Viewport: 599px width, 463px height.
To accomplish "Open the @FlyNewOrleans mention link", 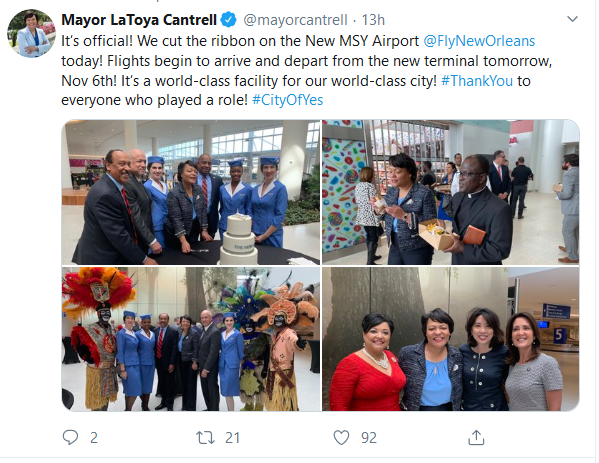I will click(x=479, y=41).
